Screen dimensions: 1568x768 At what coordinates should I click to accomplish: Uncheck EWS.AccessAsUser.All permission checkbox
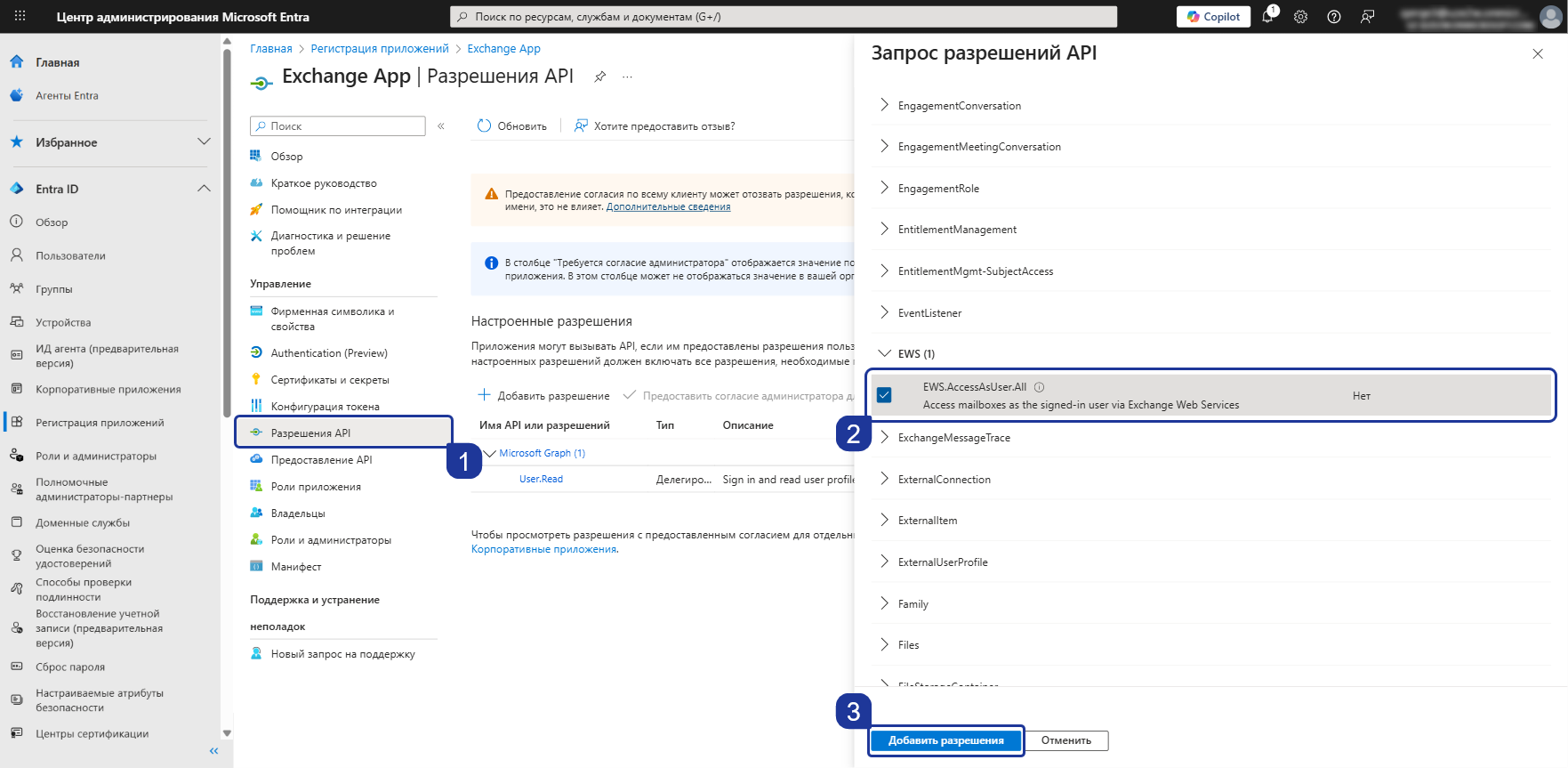(x=884, y=395)
